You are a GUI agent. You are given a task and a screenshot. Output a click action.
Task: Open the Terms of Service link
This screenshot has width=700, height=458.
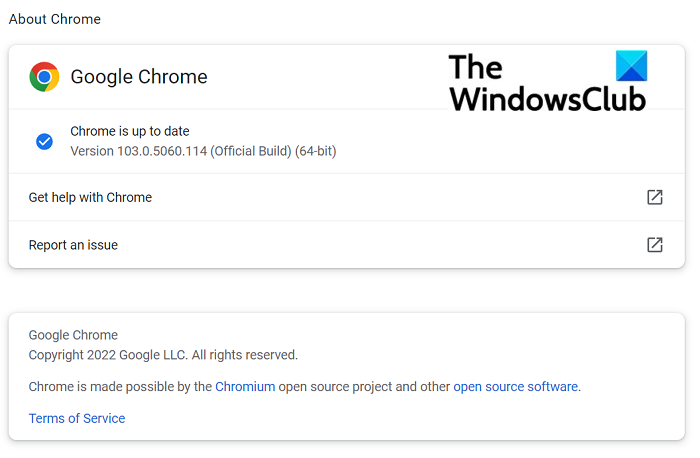pos(77,418)
